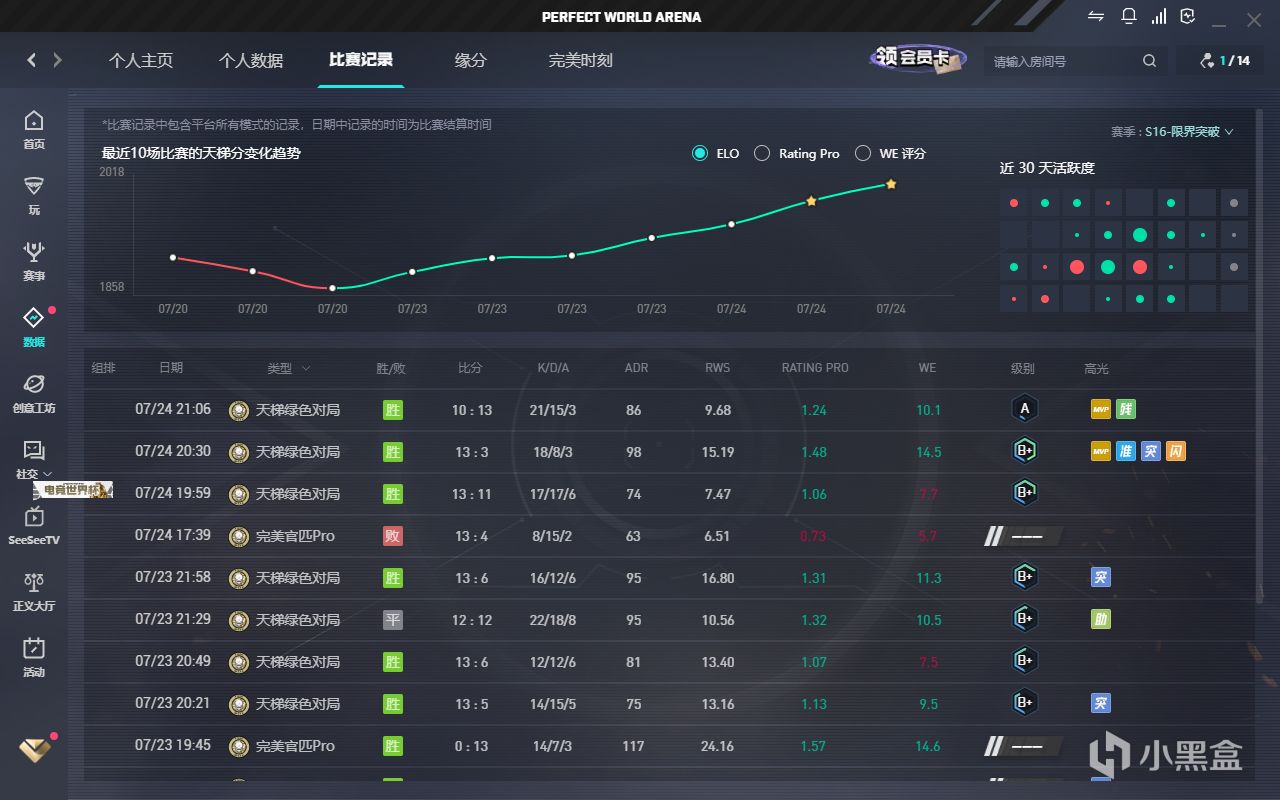The image size is (1280, 800).
Task: Click the blue 准 highlight badge
Action: click(1126, 451)
